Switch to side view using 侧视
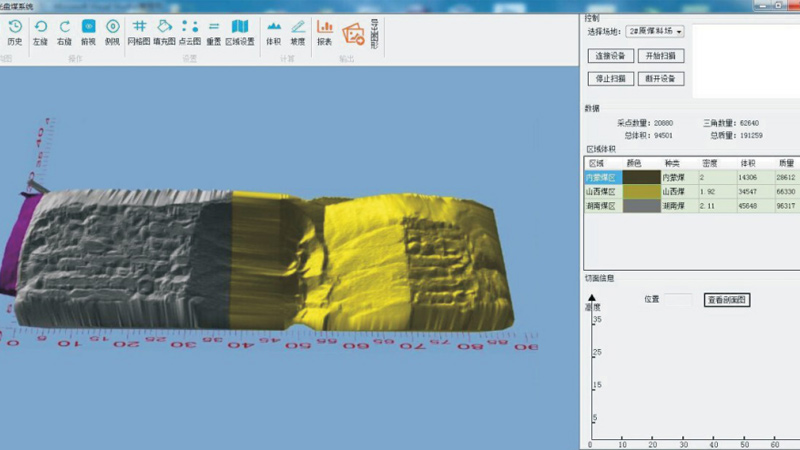This screenshot has width=800, height=450. [x=113, y=32]
